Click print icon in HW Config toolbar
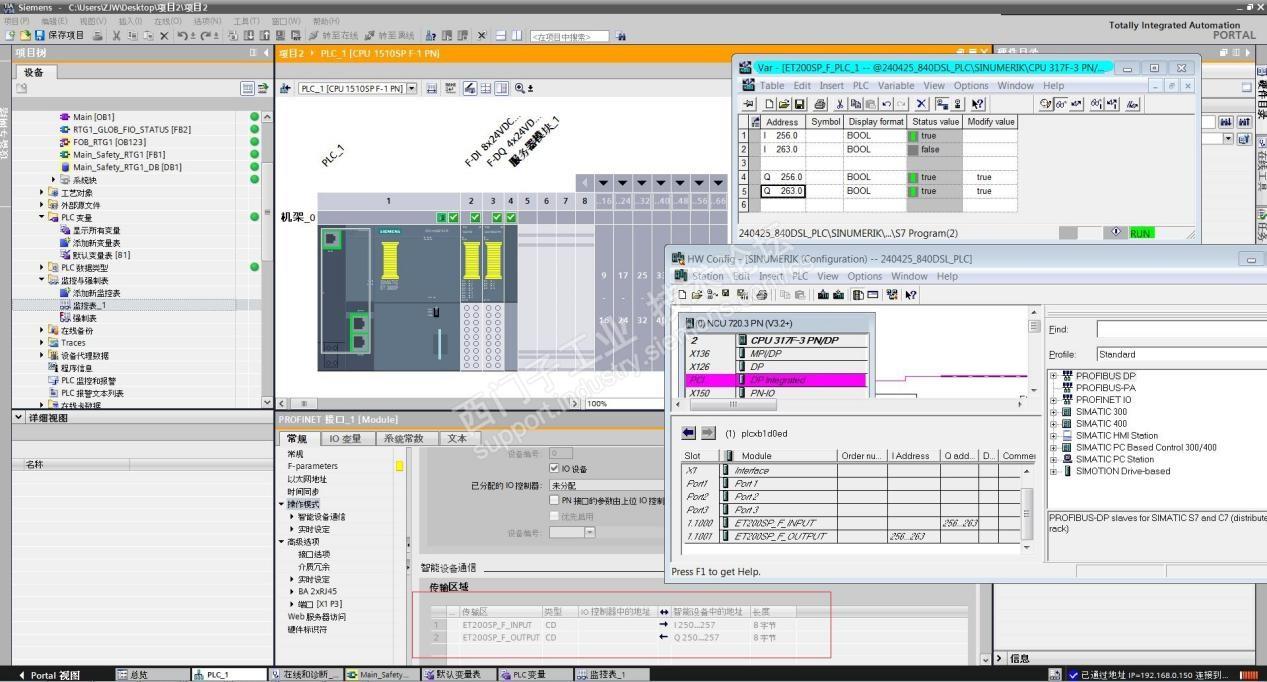Image resolution: width=1267 pixels, height=682 pixels. point(762,295)
